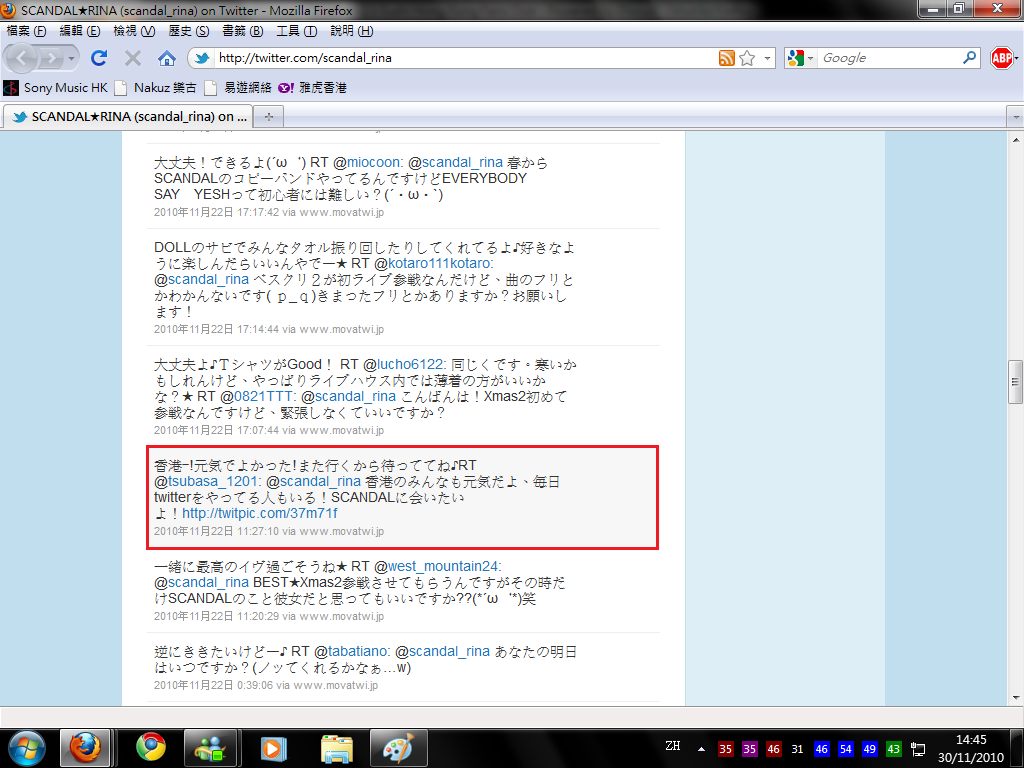The height and width of the screenshot is (768, 1024).
Task: Open the Adblock Plus ABP icon
Action: coord(1001,58)
